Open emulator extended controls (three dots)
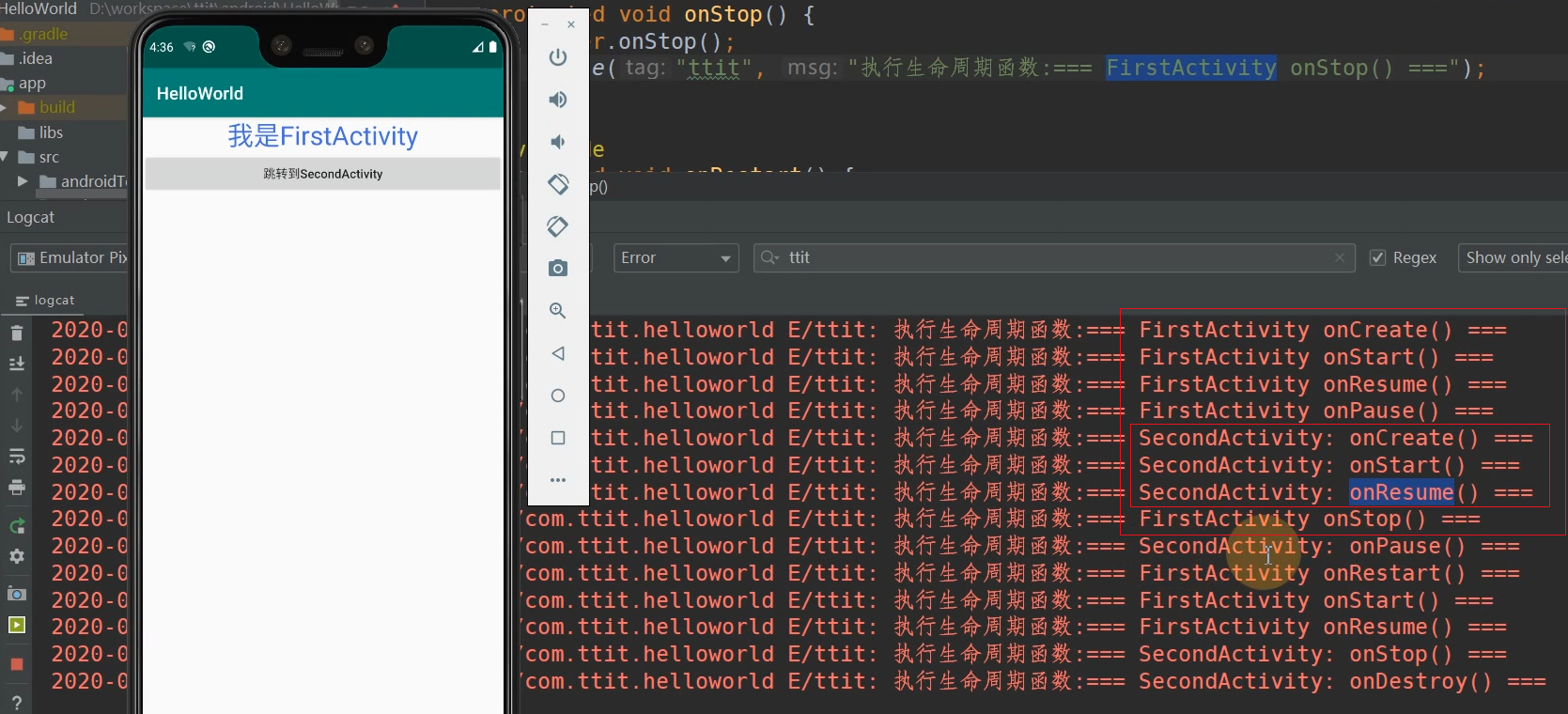1568x714 pixels. (x=558, y=480)
